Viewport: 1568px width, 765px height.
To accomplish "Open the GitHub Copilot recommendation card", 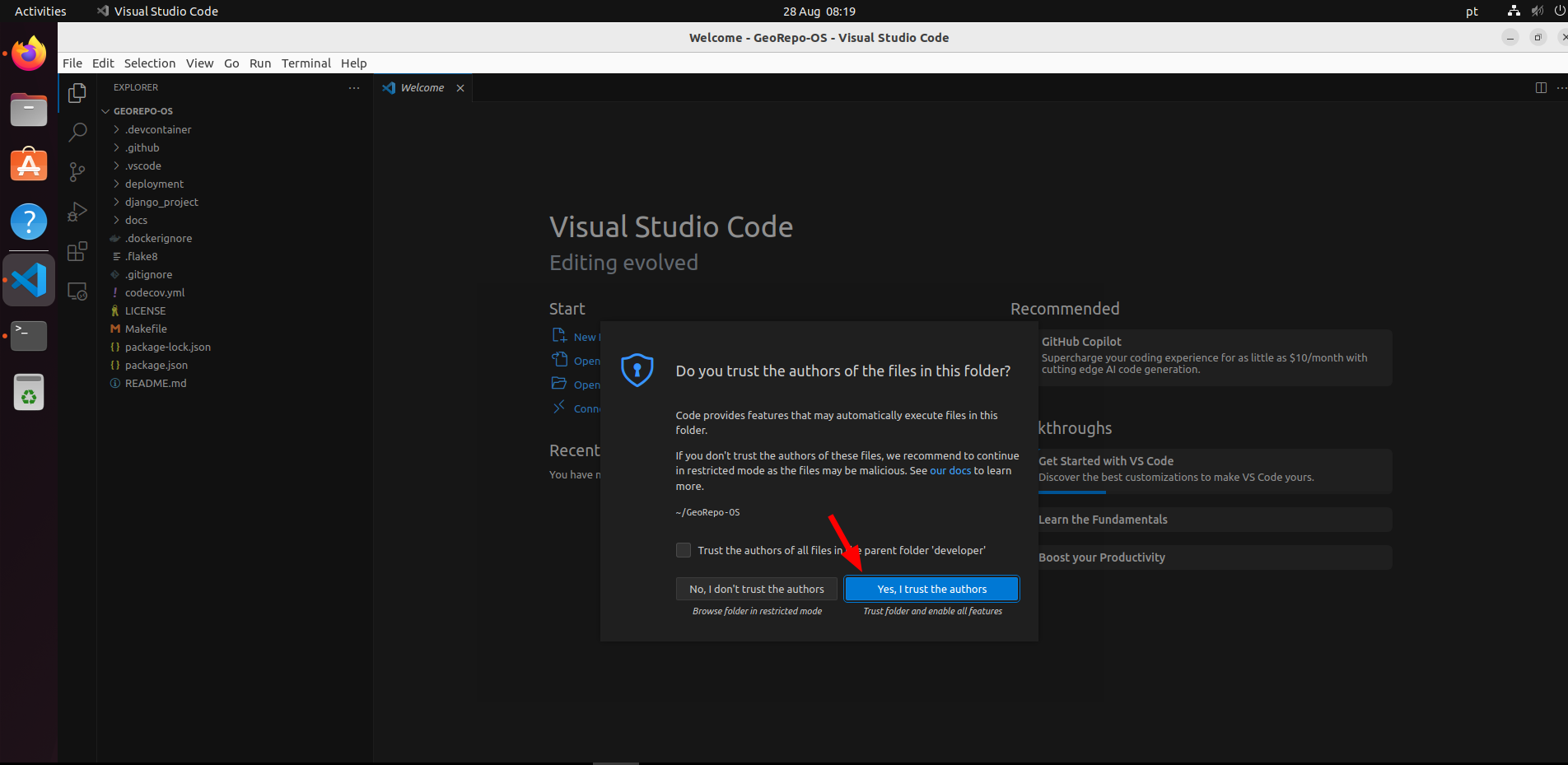I will pyautogui.click(x=1216, y=357).
